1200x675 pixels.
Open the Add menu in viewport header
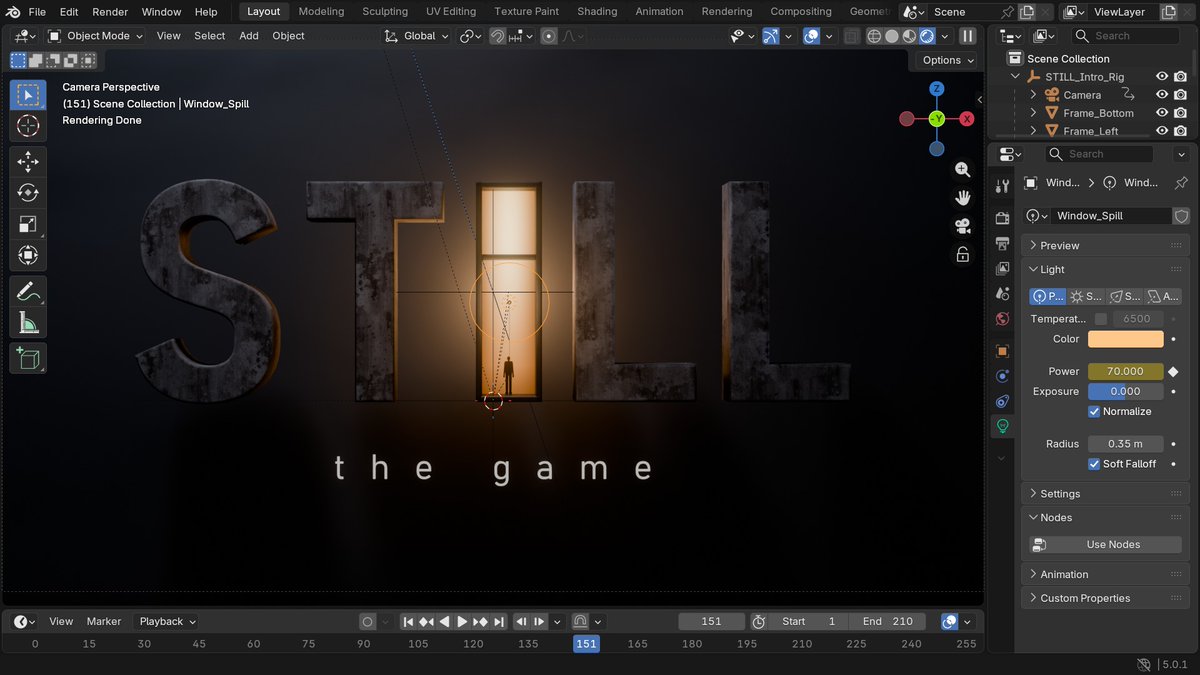coord(249,36)
